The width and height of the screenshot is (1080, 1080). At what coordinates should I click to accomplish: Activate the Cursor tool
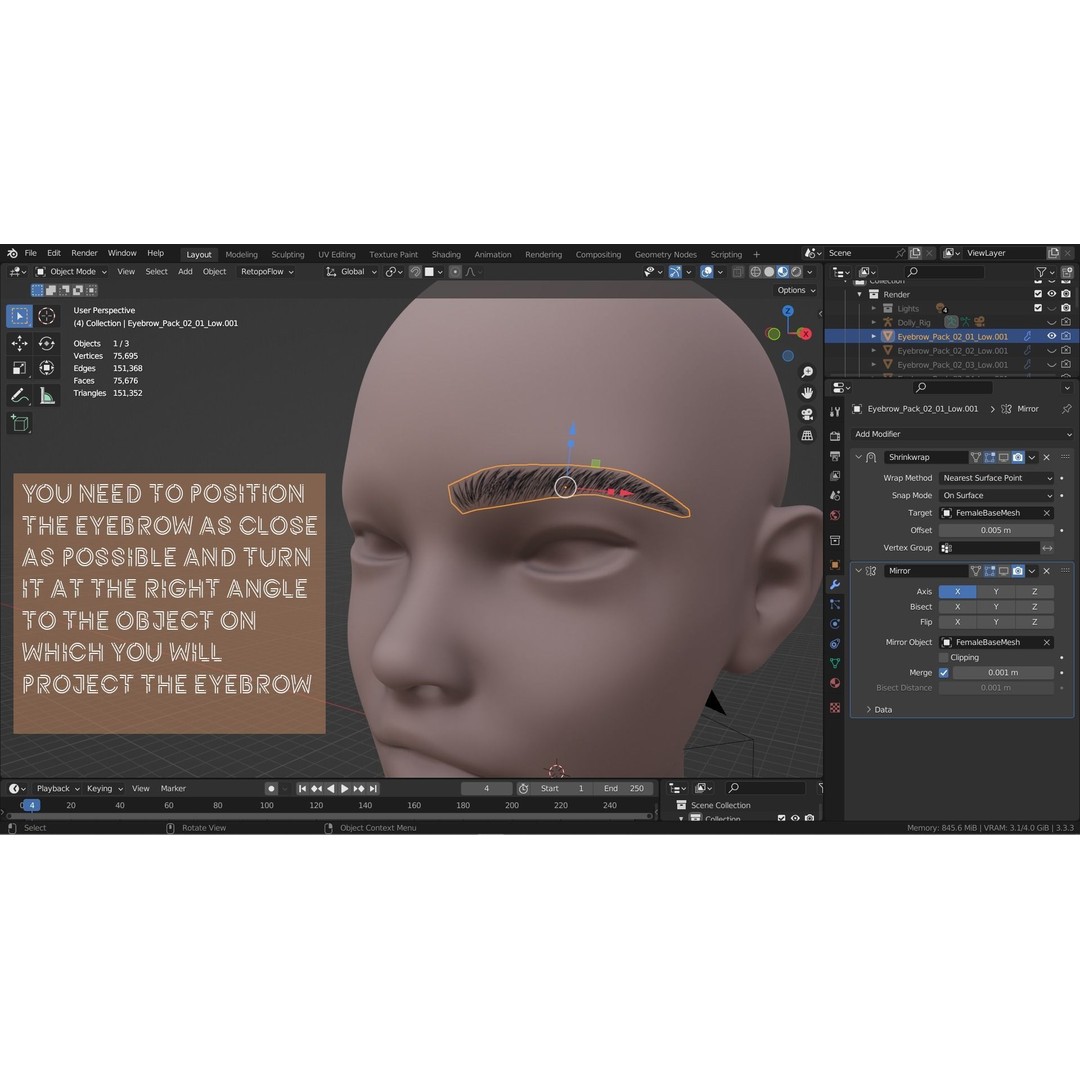[46, 316]
